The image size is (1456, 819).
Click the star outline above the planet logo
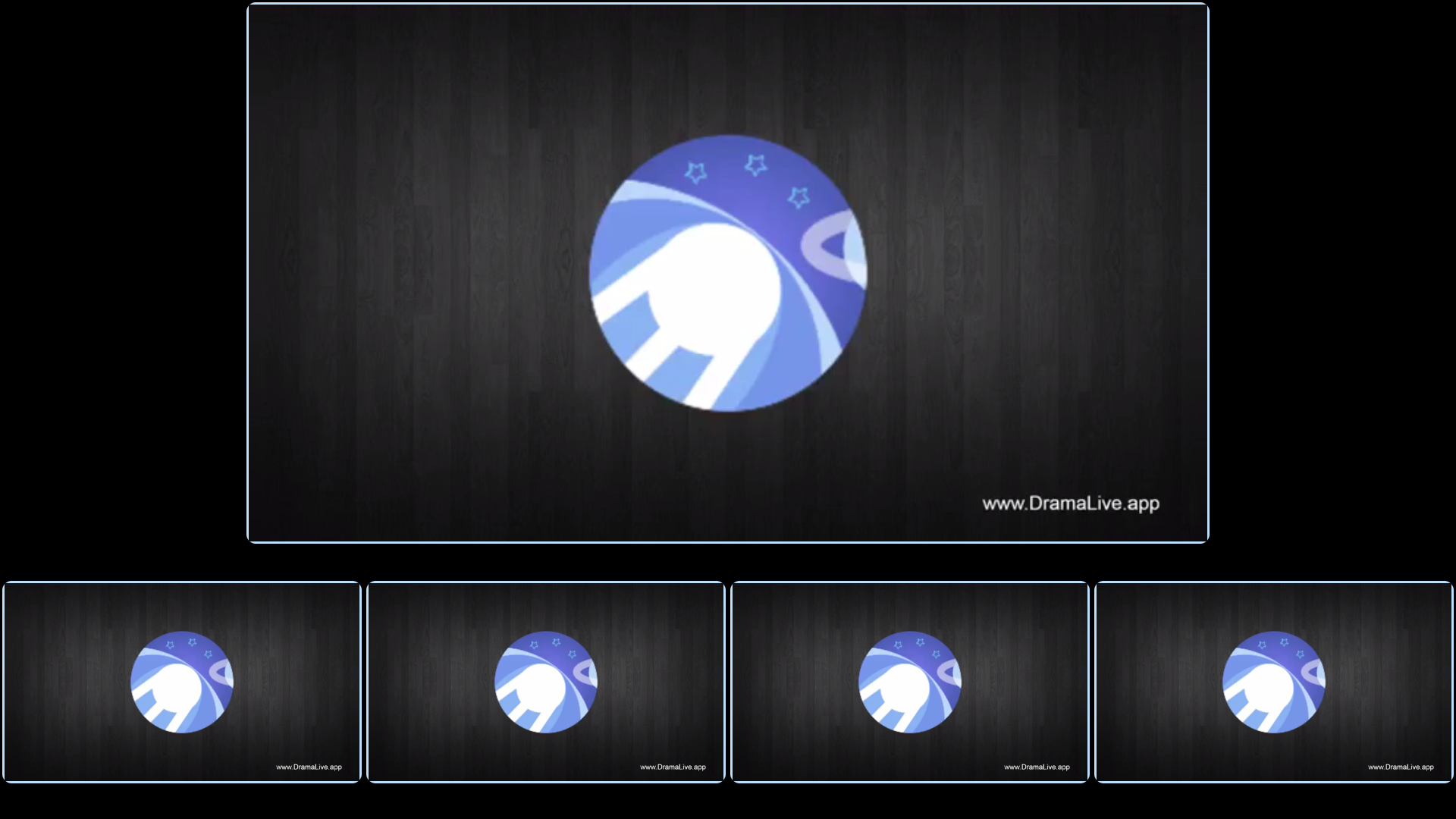click(x=755, y=163)
